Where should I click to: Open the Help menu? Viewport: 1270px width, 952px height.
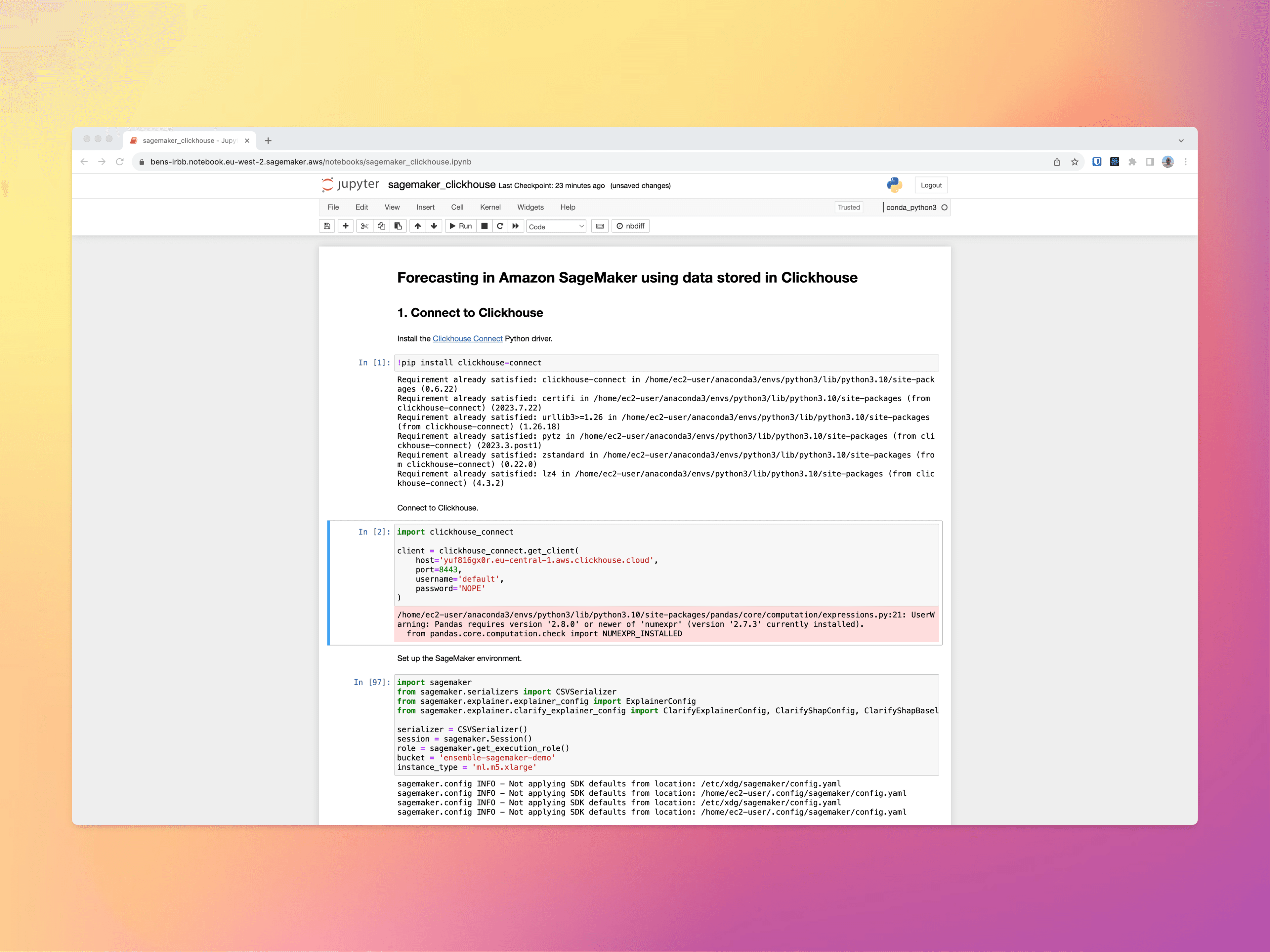click(x=568, y=207)
